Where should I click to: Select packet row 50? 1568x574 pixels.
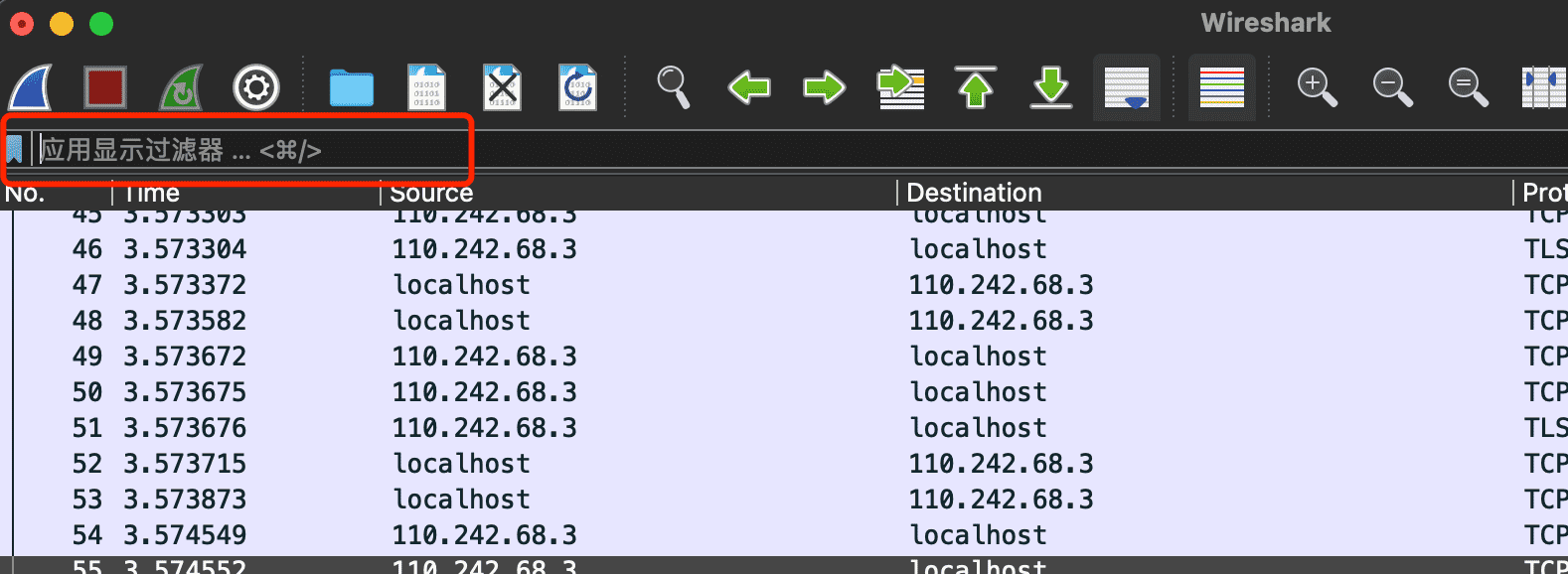click(x=784, y=392)
